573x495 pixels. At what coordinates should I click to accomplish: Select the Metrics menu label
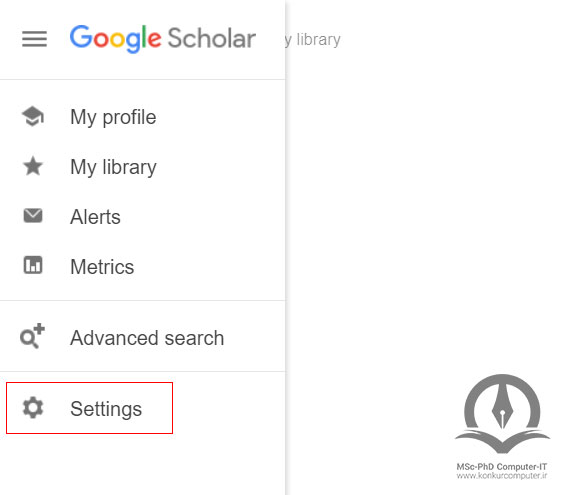(102, 267)
